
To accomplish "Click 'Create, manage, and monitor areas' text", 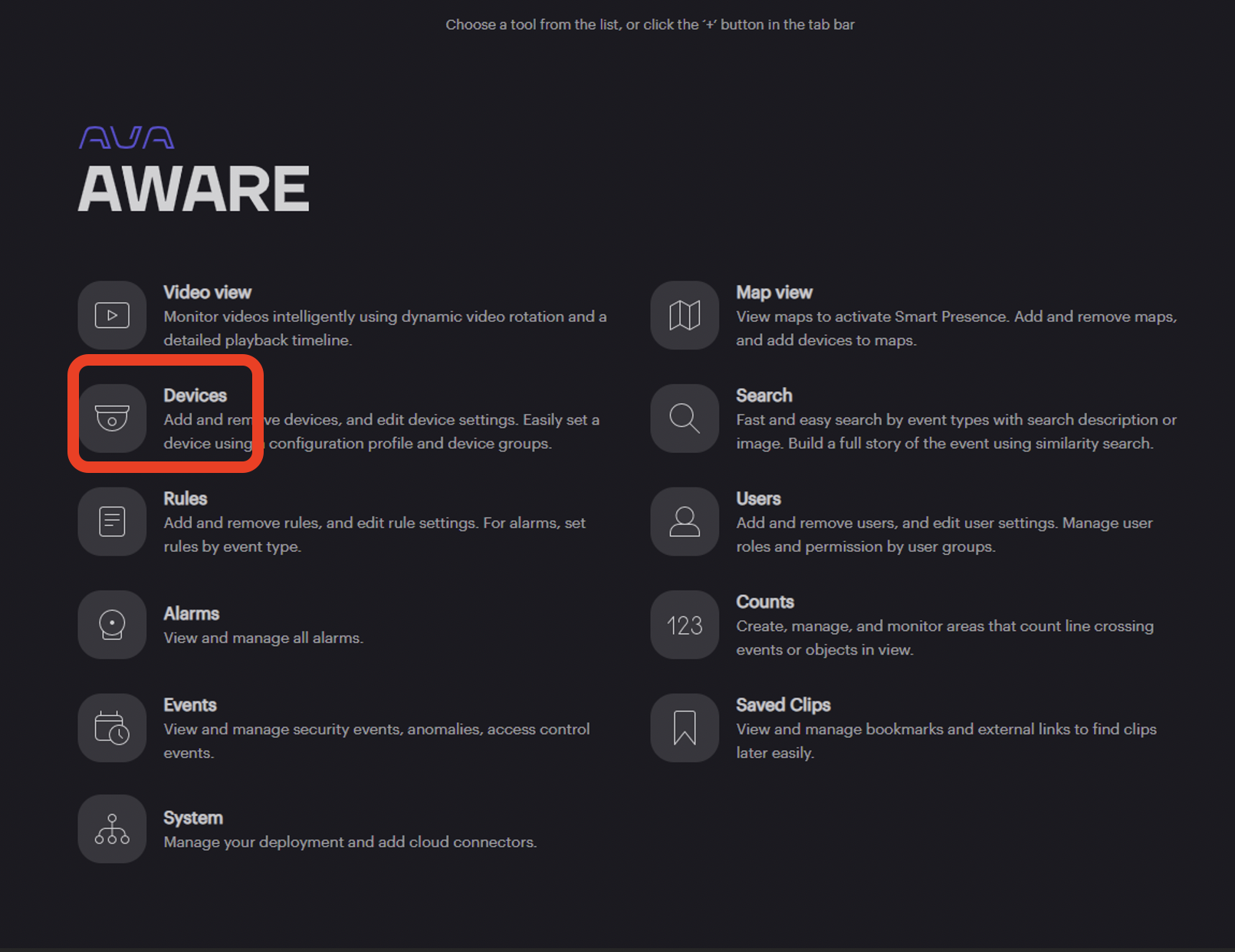I will [x=944, y=638].
